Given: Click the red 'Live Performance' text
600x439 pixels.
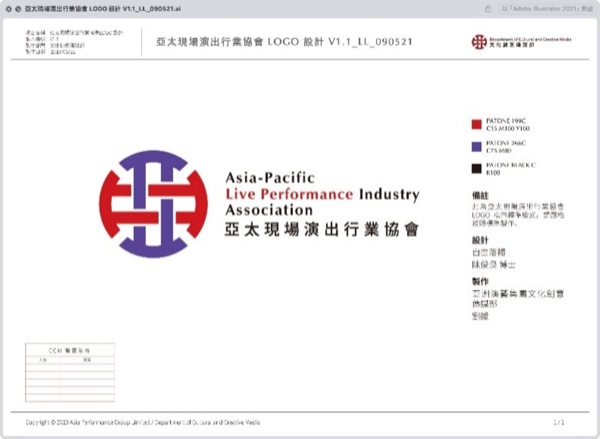Looking at the screenshot, I should pos(289,194).
